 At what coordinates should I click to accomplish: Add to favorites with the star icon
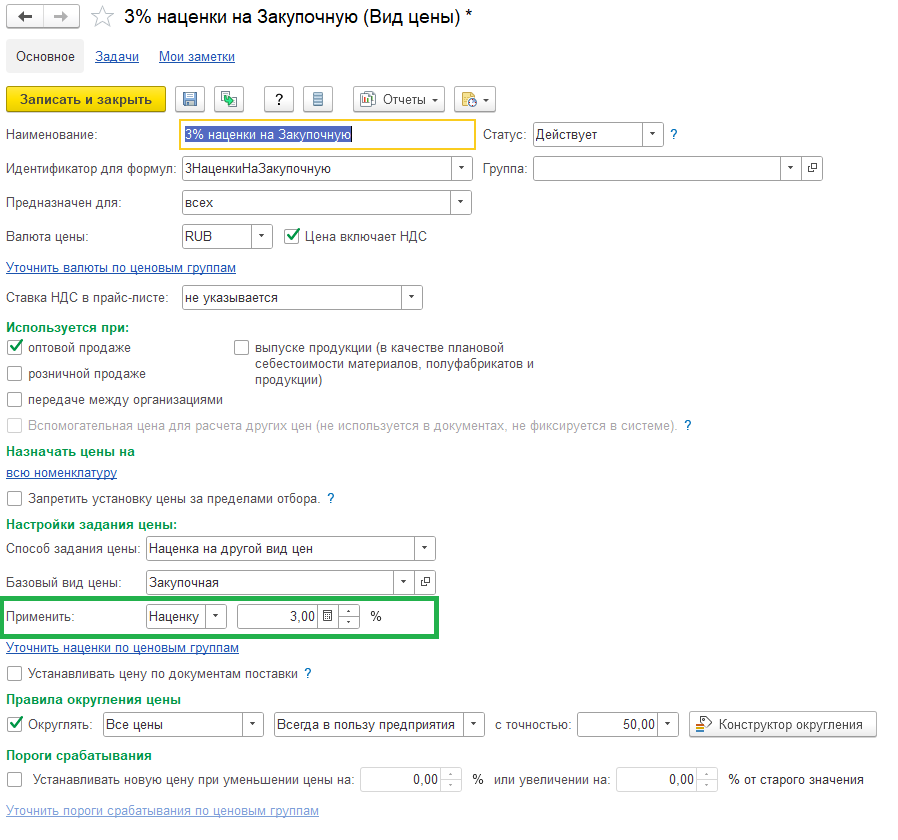pyautogui.click(x=103, y=17)
